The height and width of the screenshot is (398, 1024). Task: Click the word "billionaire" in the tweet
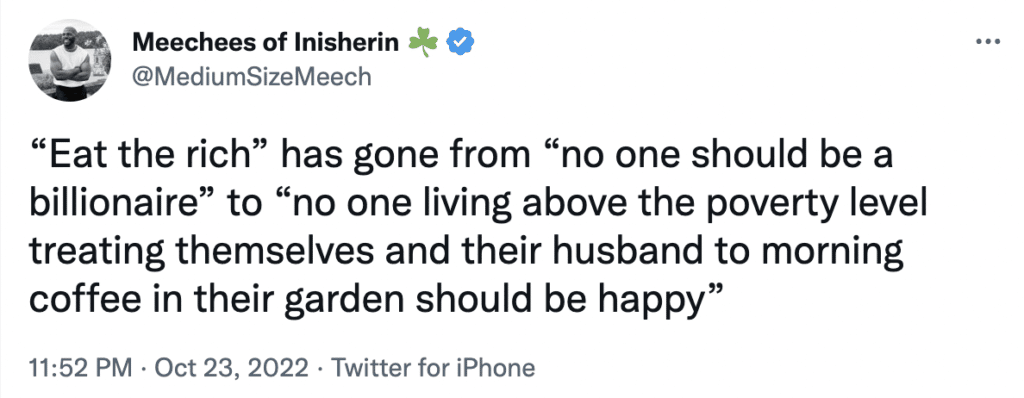point(114,206)
